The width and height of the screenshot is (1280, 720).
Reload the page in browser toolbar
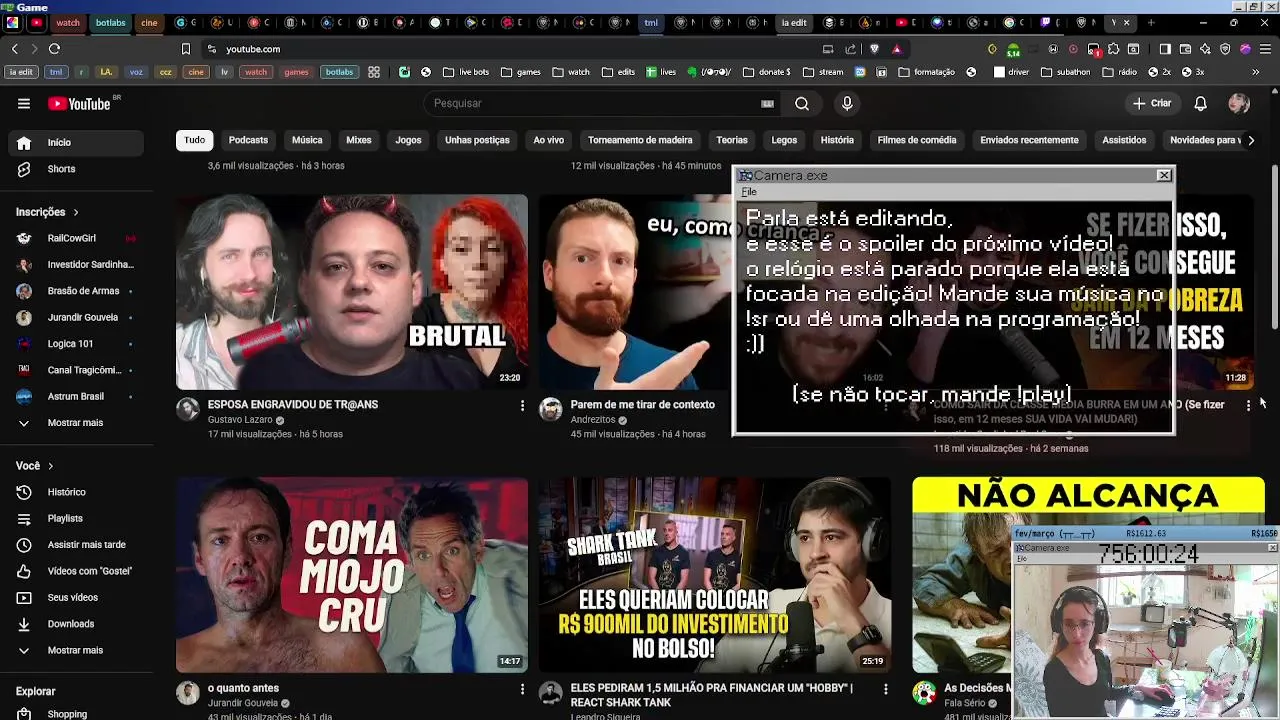click(54, 49)
